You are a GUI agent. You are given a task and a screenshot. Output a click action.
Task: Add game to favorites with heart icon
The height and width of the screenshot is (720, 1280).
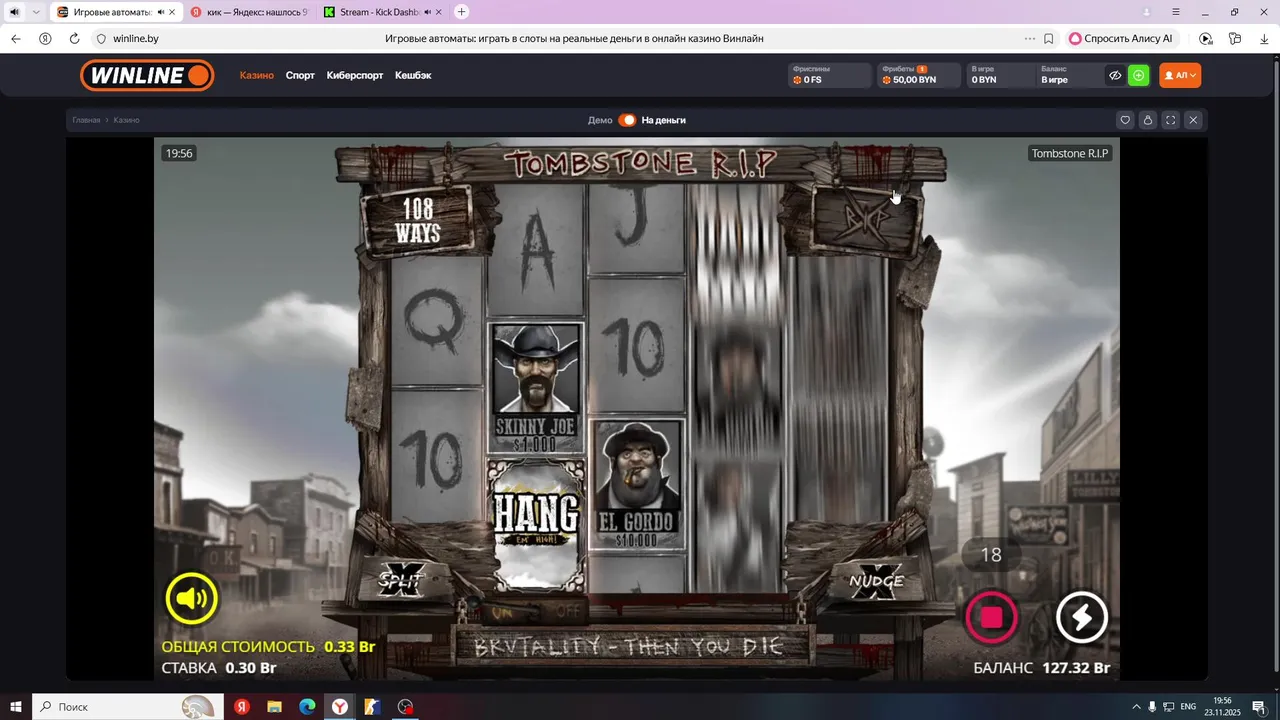click(1125, 120)
